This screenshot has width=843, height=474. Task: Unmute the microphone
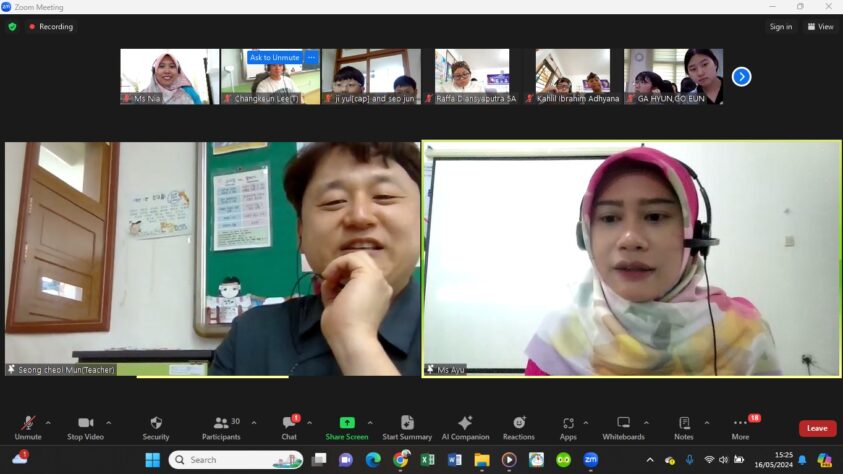tap(28, 427)
